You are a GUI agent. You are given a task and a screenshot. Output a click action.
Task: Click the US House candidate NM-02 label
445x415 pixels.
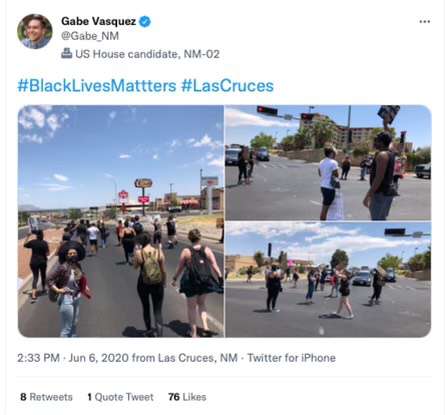[x=147, y=54]
